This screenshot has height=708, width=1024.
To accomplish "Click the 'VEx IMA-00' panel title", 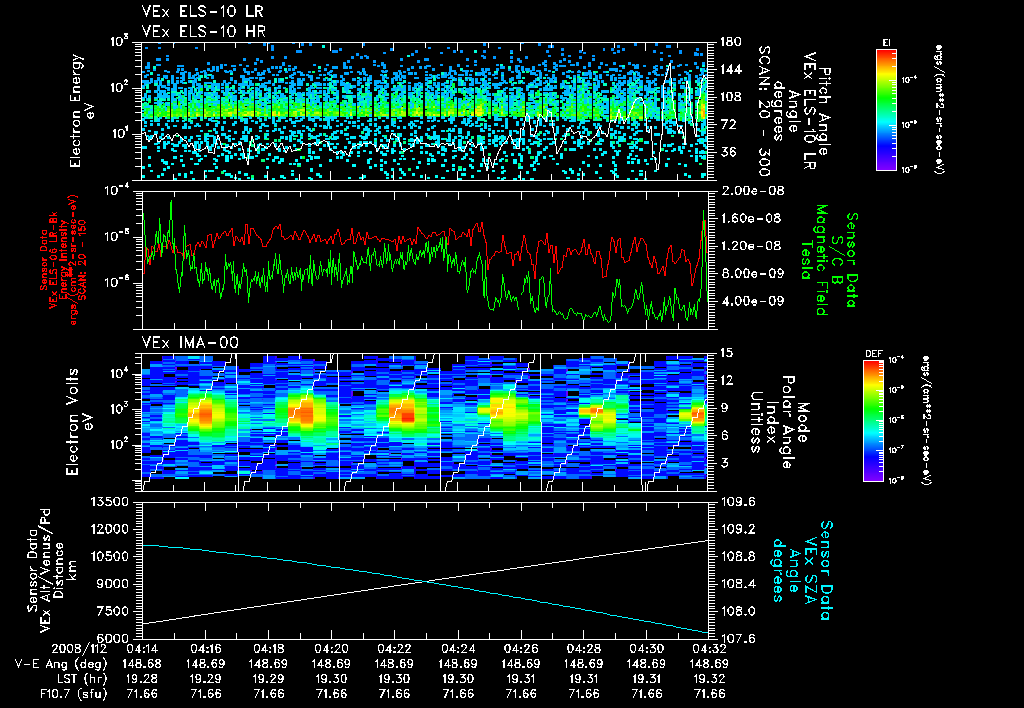I will pyautogui.click(x=190, y=342).
